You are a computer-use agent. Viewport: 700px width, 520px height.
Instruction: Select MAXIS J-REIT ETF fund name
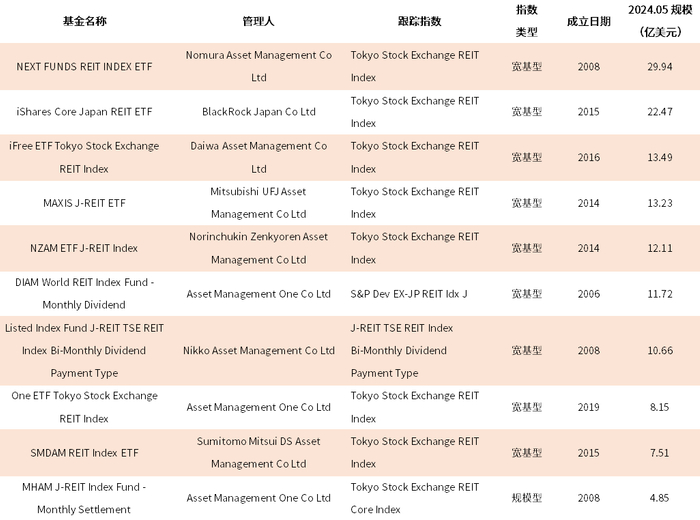pos(84,203)
